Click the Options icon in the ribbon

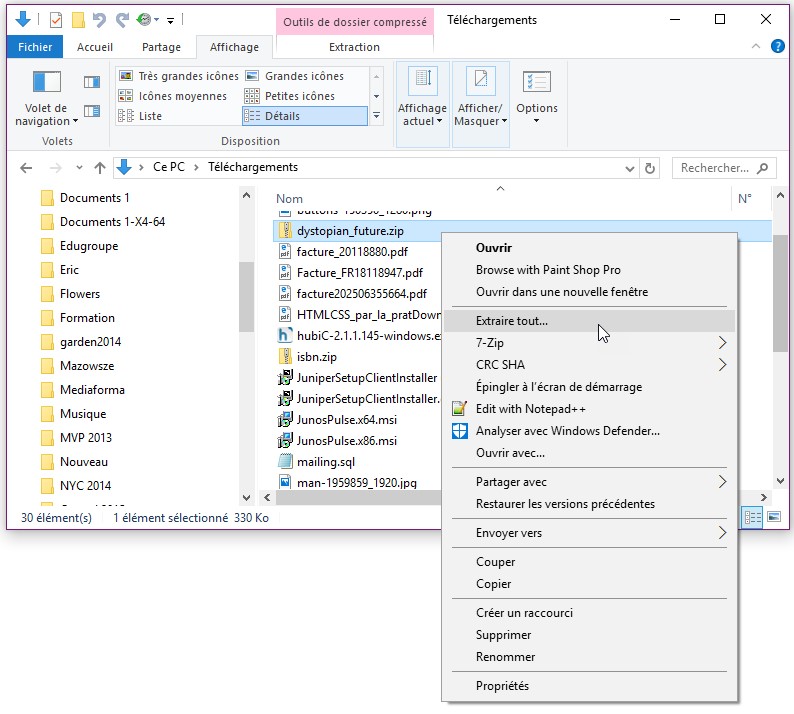click(537, 84)
